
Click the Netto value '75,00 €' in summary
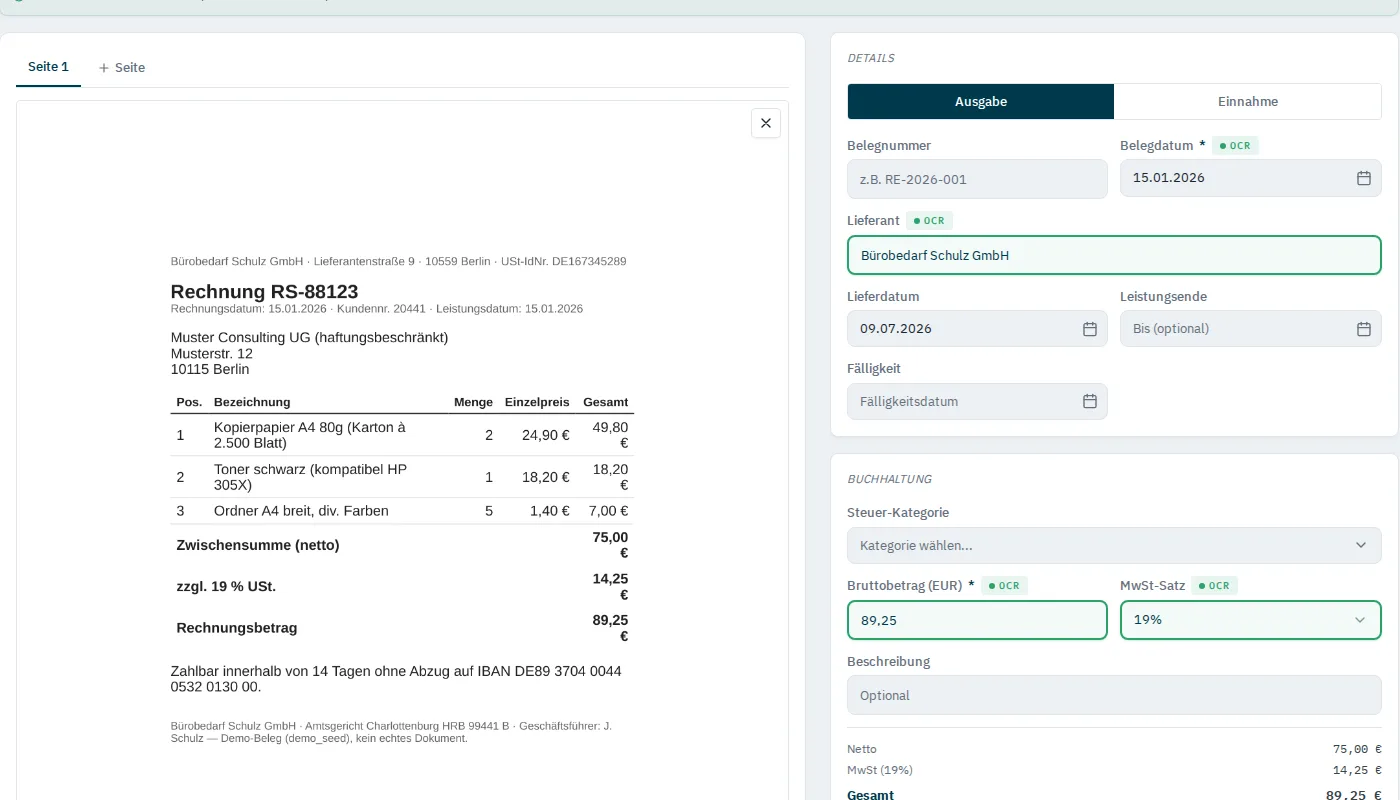click(x=1357, y=749)
